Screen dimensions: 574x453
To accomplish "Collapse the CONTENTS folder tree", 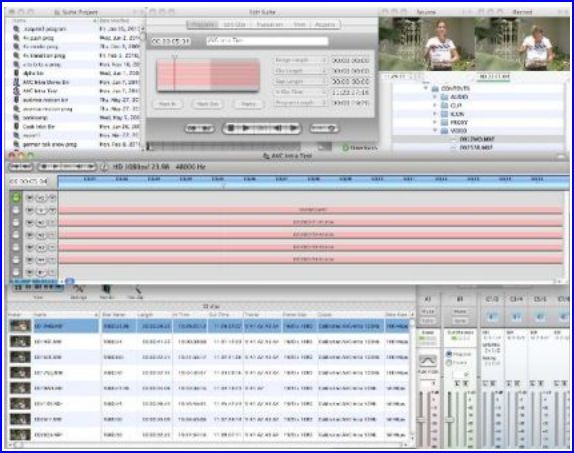I will [425, 88].
